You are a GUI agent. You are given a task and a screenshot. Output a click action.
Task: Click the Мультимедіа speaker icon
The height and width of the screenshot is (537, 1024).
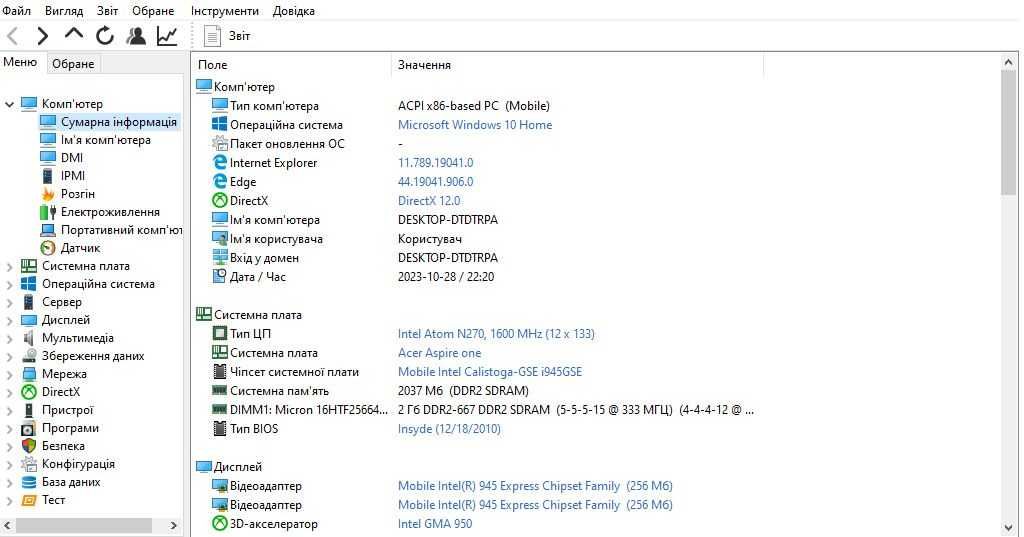(x=29, y=338)
